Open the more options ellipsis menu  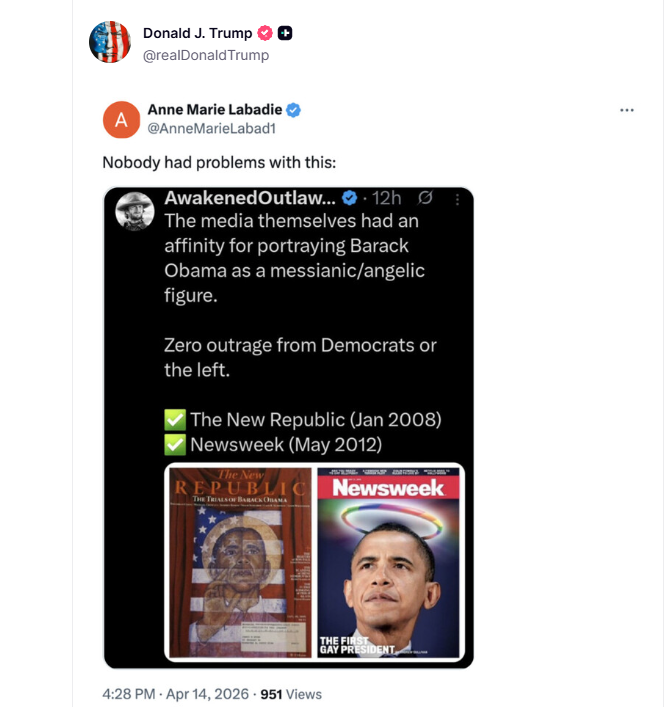[x=627, y=110]
